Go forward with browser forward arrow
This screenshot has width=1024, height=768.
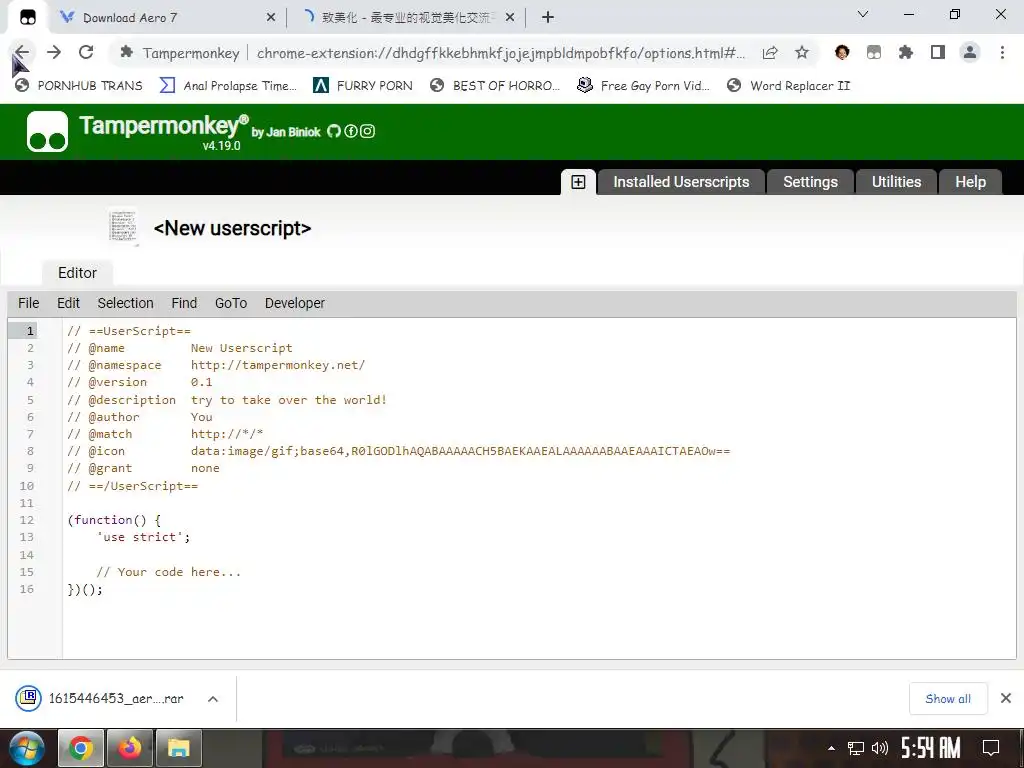(x=54, y=52)
